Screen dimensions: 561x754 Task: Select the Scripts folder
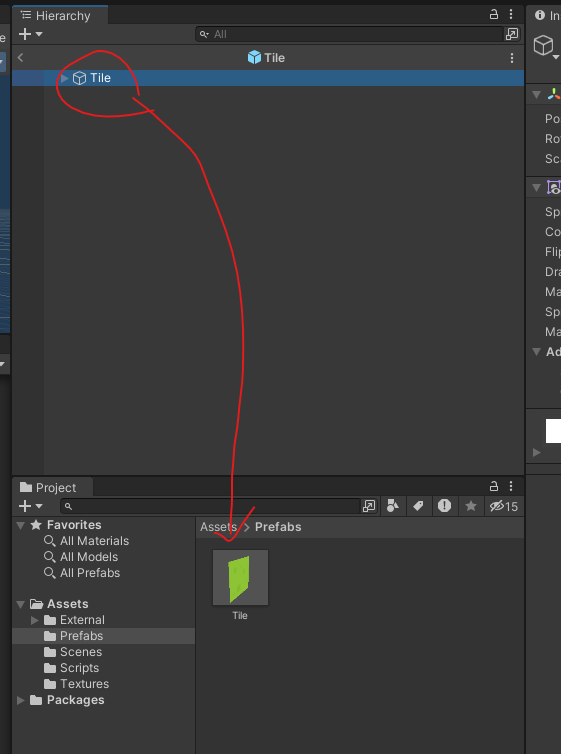(x=79, y=668)
